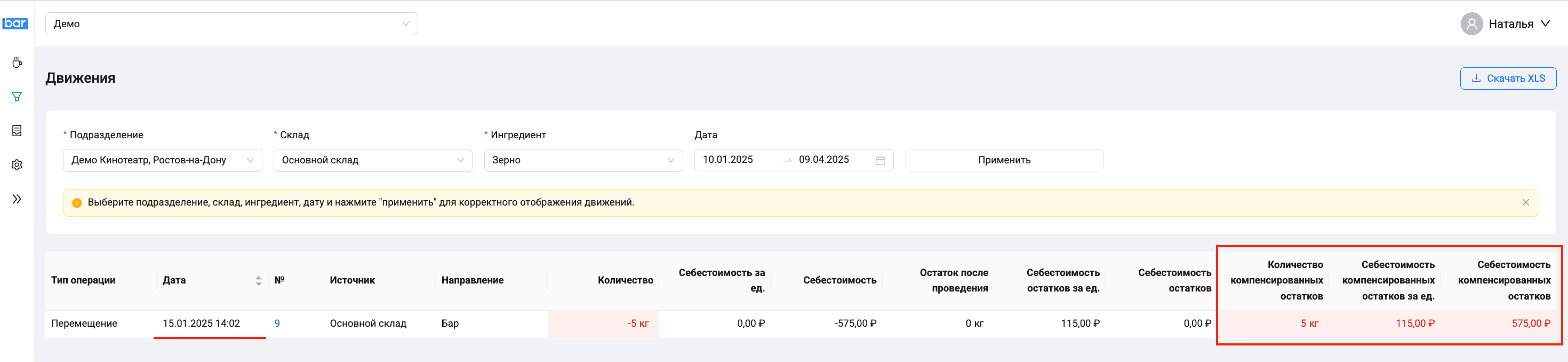Open the Подразделение dropdown
The image size is (1568, 362).
(x=163, y=160)
